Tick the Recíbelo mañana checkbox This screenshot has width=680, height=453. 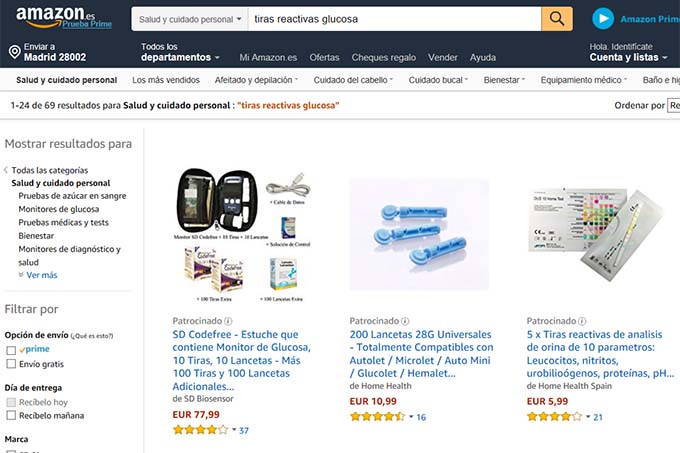(x=11, y=416)
